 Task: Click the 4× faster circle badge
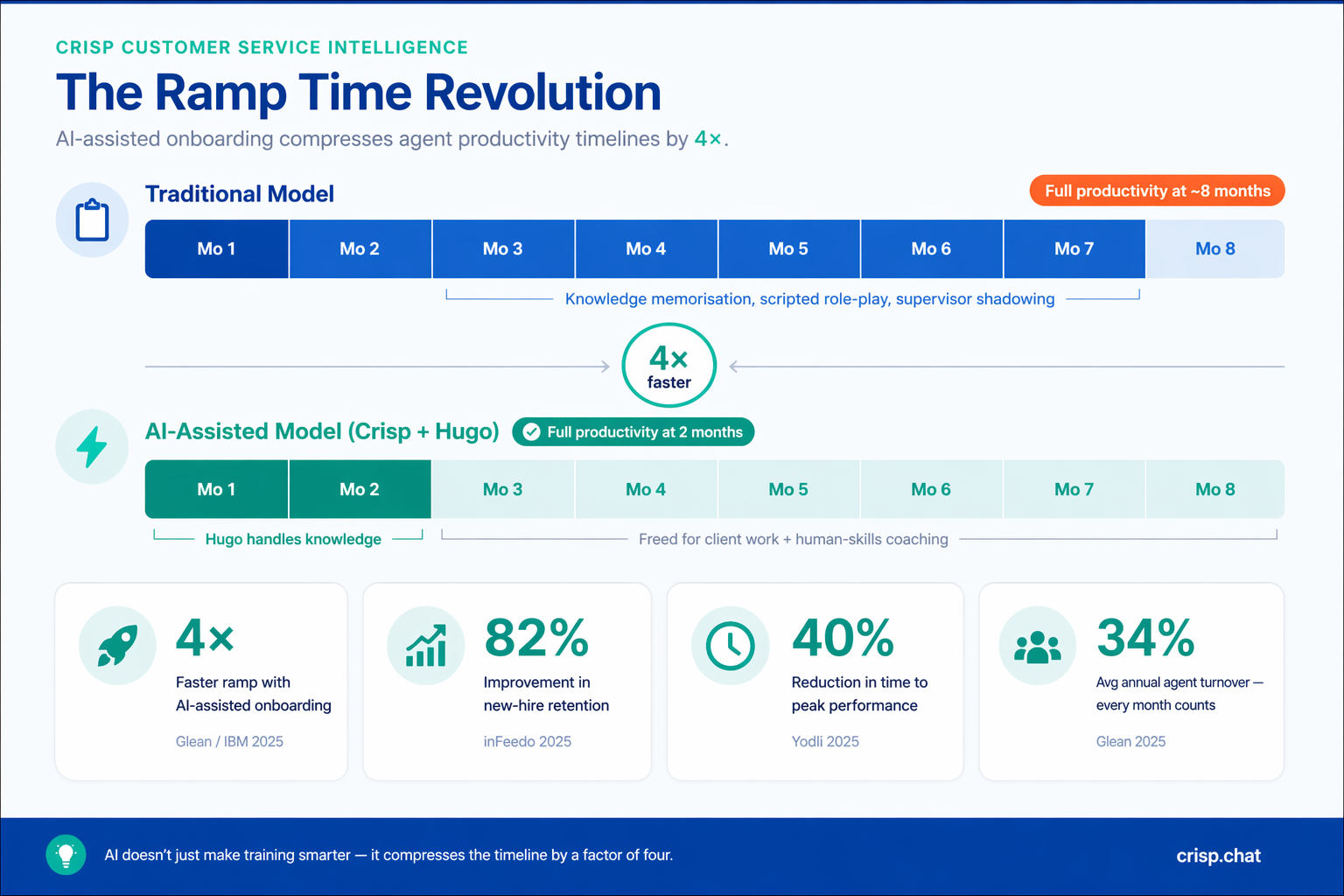coord(669,366)
